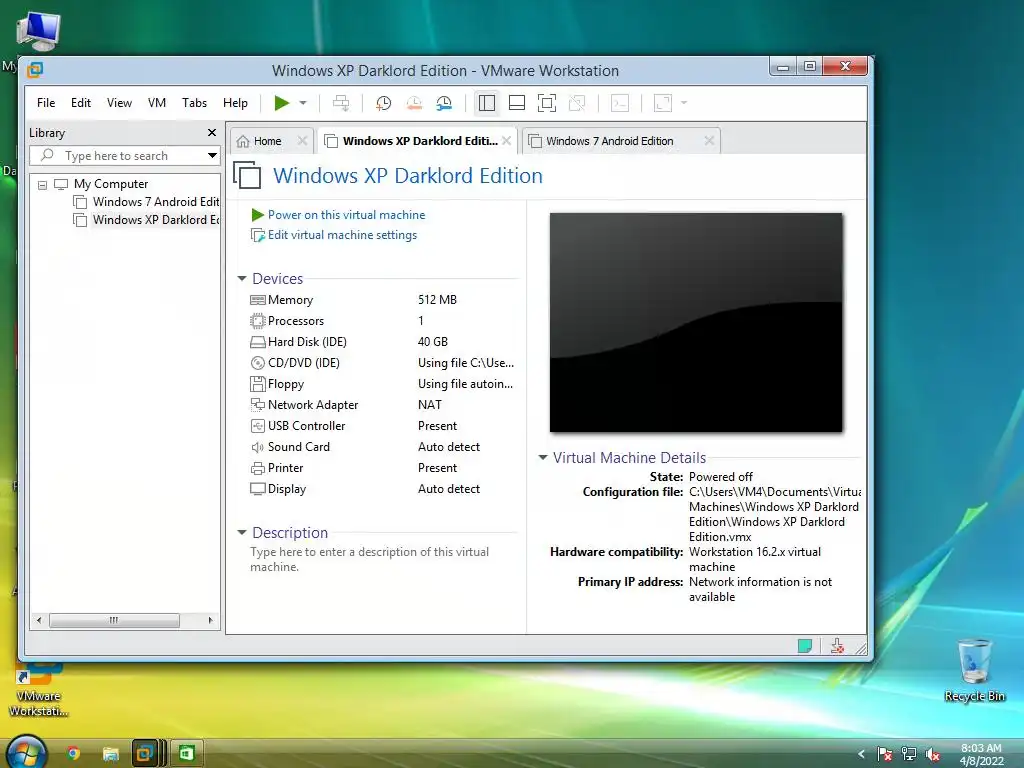This screenshot has width=1024, height=768.
Task: Take a snapshot using the clock icon
Action: pyautogui.click(x=383, y=103)
